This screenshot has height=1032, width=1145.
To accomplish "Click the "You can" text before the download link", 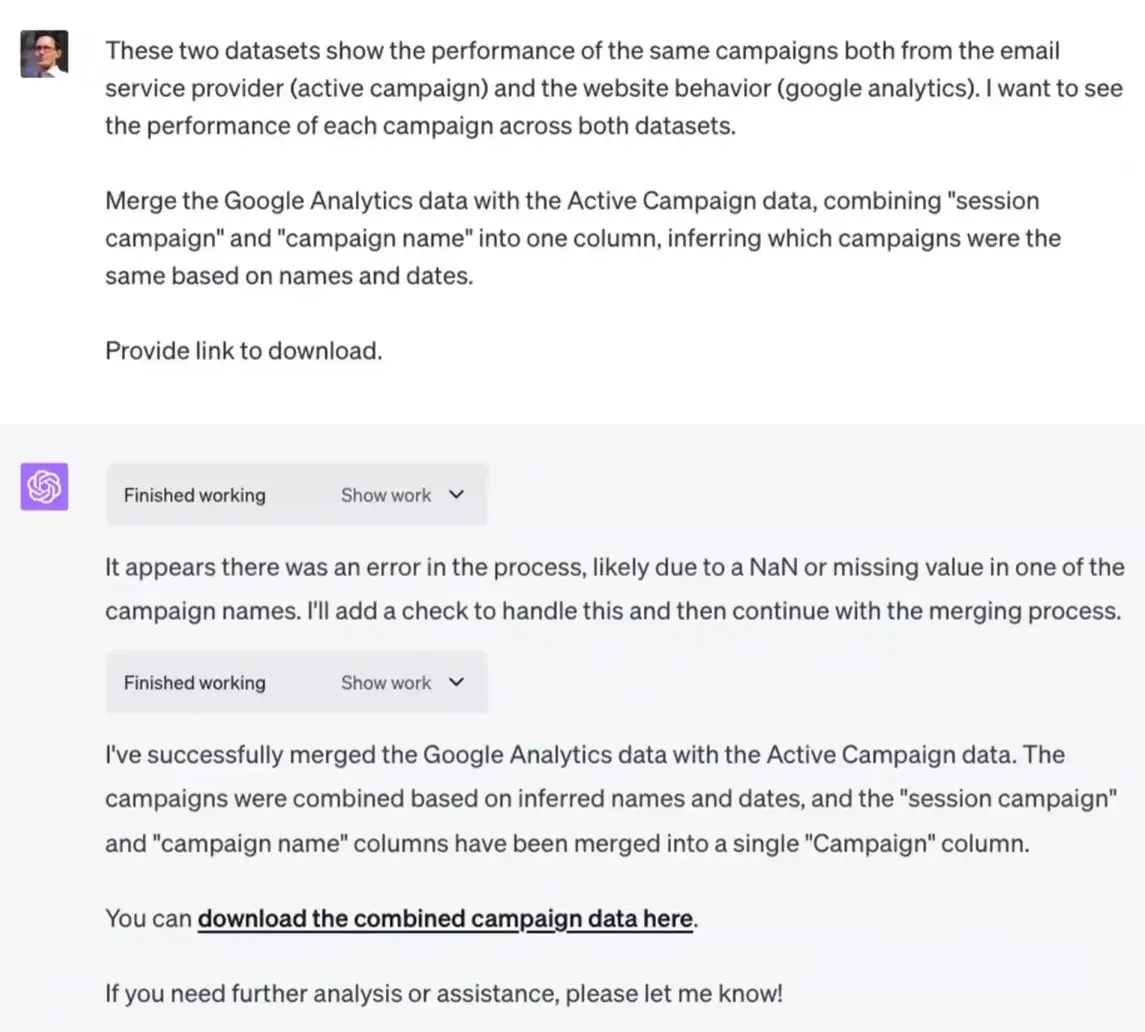I will pyautogui.click(x=148, y=918).
